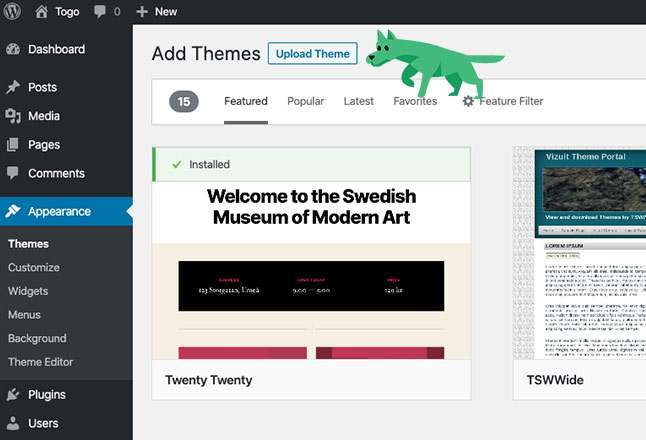Screen dimensions: 646x440
Task: Click the Dashboard gauge icon
Action: 13,49
